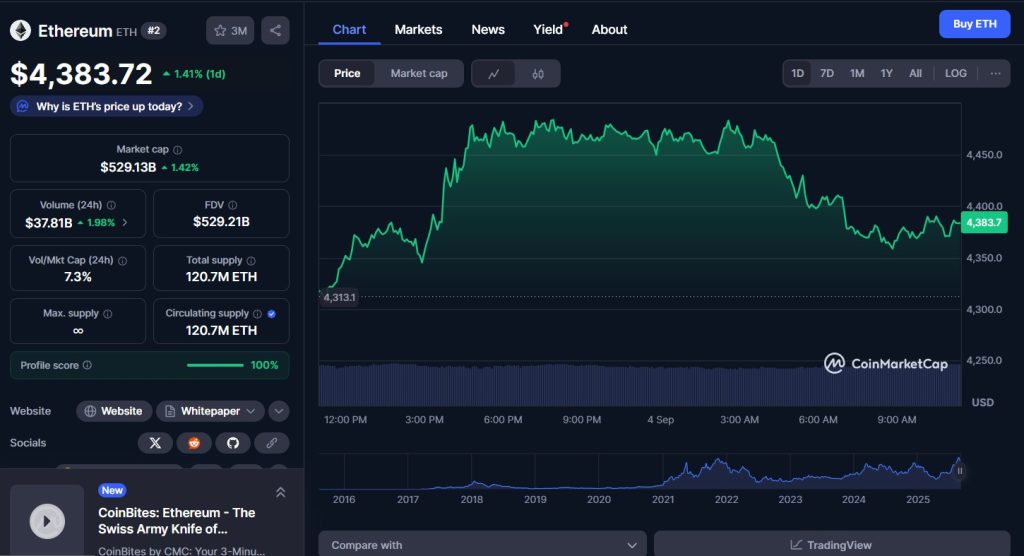Switch to candlestick chart icon
This screenshot has height=556, width=1024.
pyautogui.click(x=538, y=73)
